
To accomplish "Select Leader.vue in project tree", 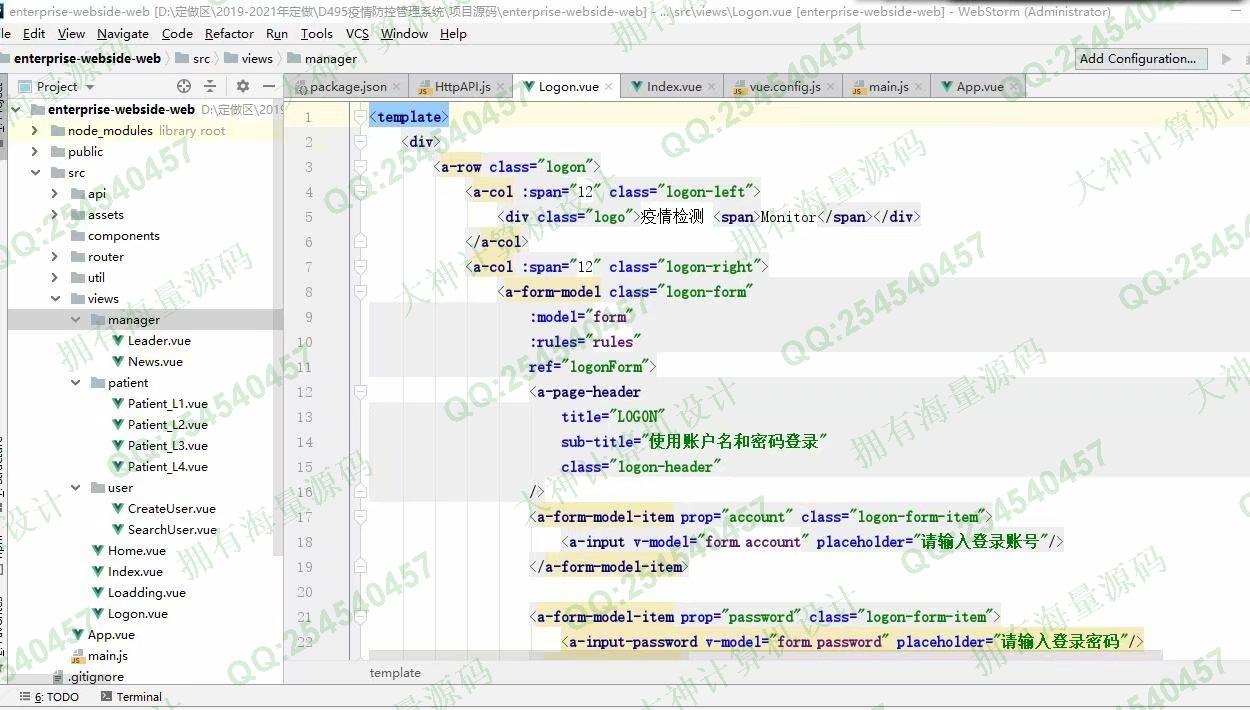I will pos(159,341).
